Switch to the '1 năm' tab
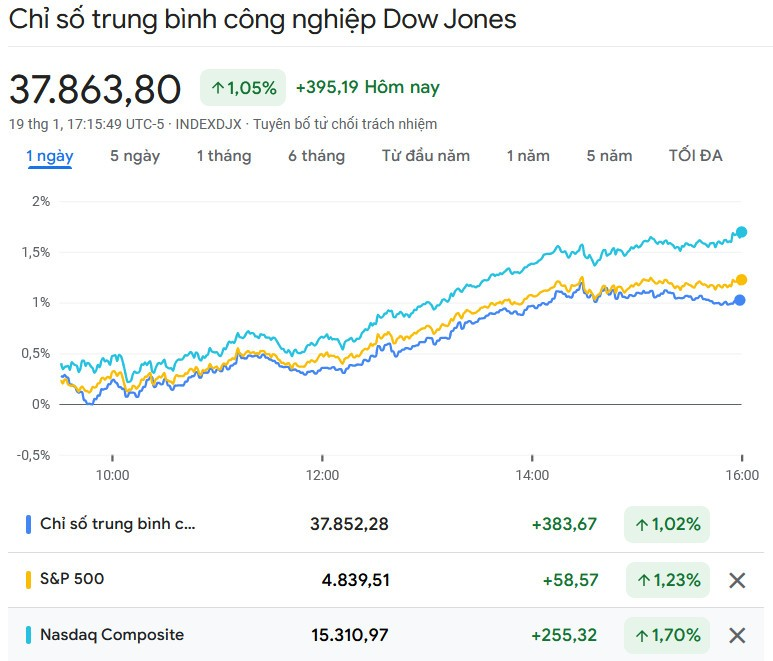Image resolution: width=773 pixels, height=661 pixels. [x=528, y=156]
